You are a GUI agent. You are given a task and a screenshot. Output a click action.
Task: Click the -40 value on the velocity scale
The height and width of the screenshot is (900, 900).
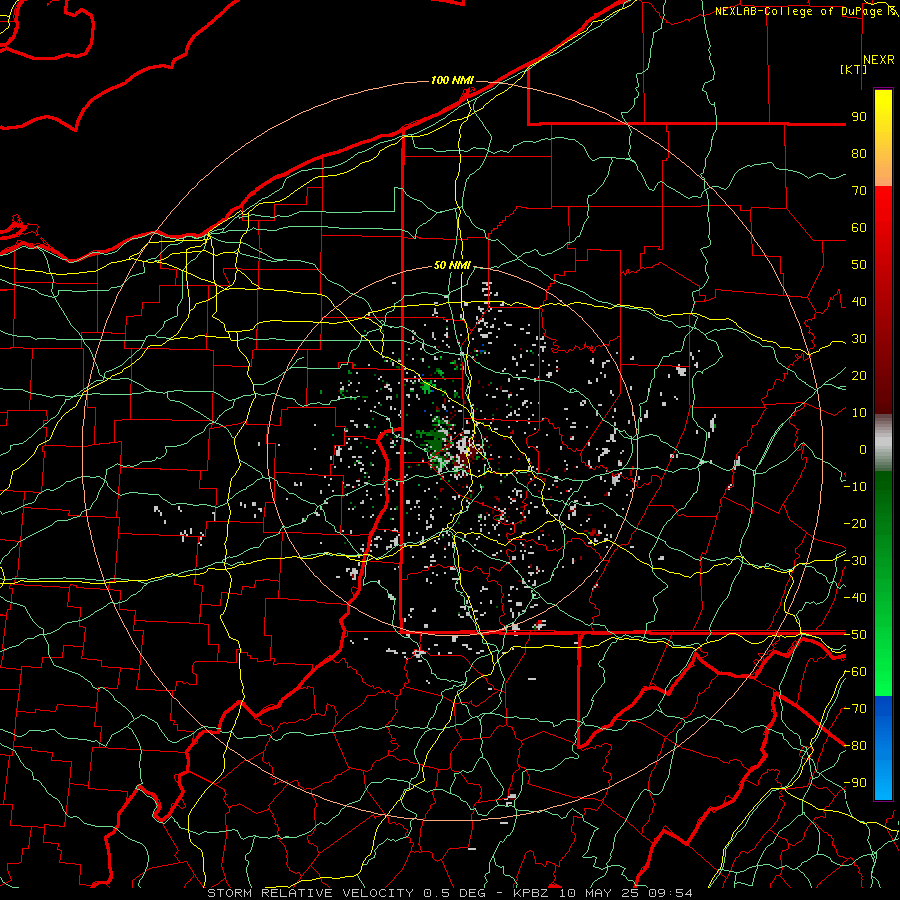point(855,598)
